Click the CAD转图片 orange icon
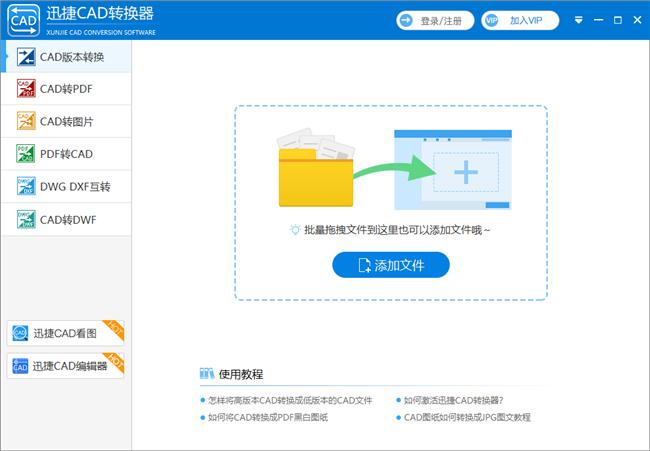 tap(26, 121)
